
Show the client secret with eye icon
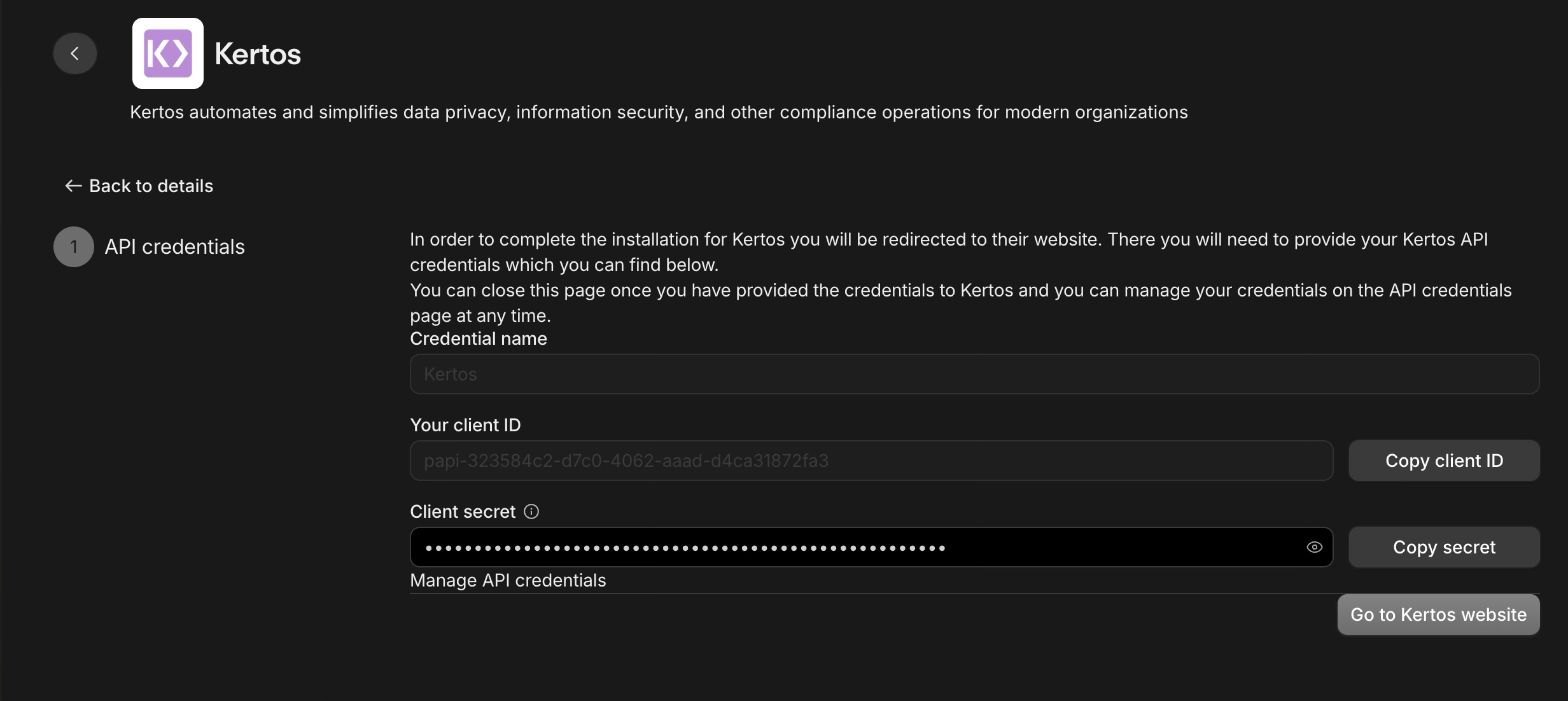click(1314, 547)
